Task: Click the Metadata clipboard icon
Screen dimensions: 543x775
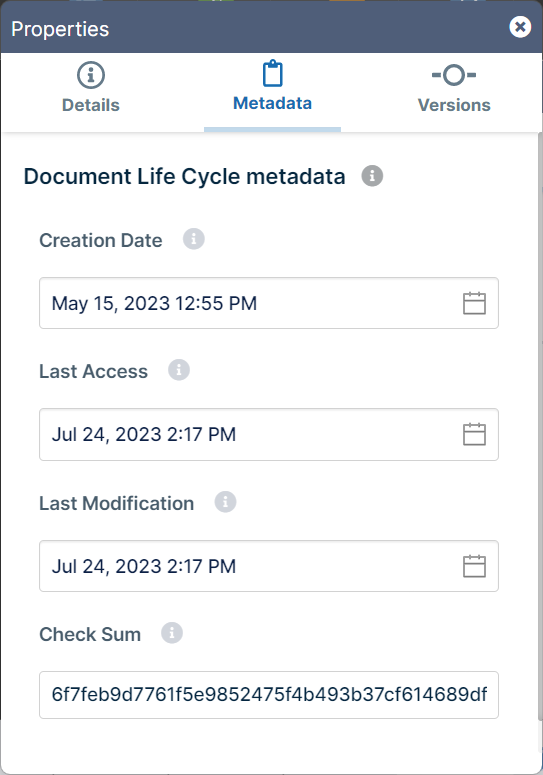Action: click(272, 74)
